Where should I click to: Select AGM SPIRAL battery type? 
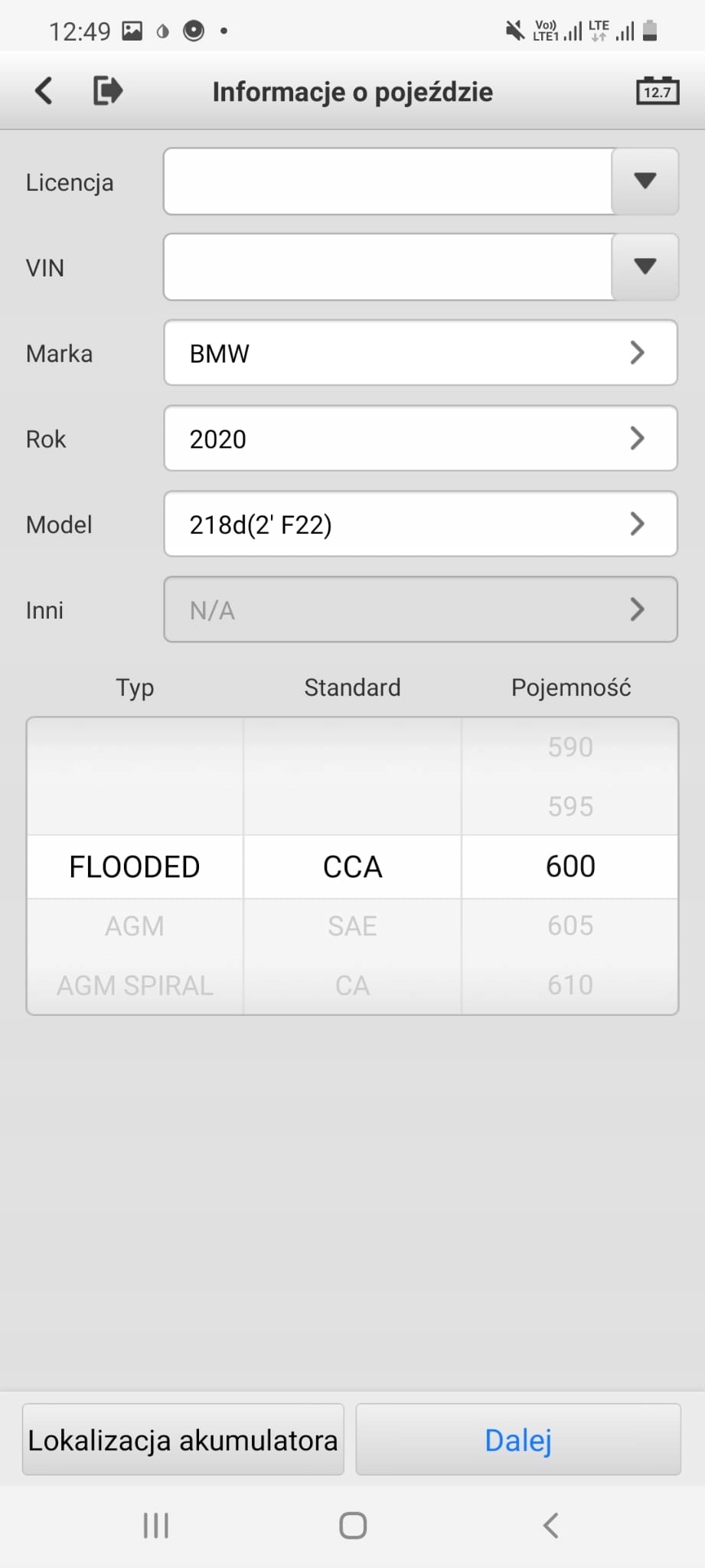[x=135, y=985]
